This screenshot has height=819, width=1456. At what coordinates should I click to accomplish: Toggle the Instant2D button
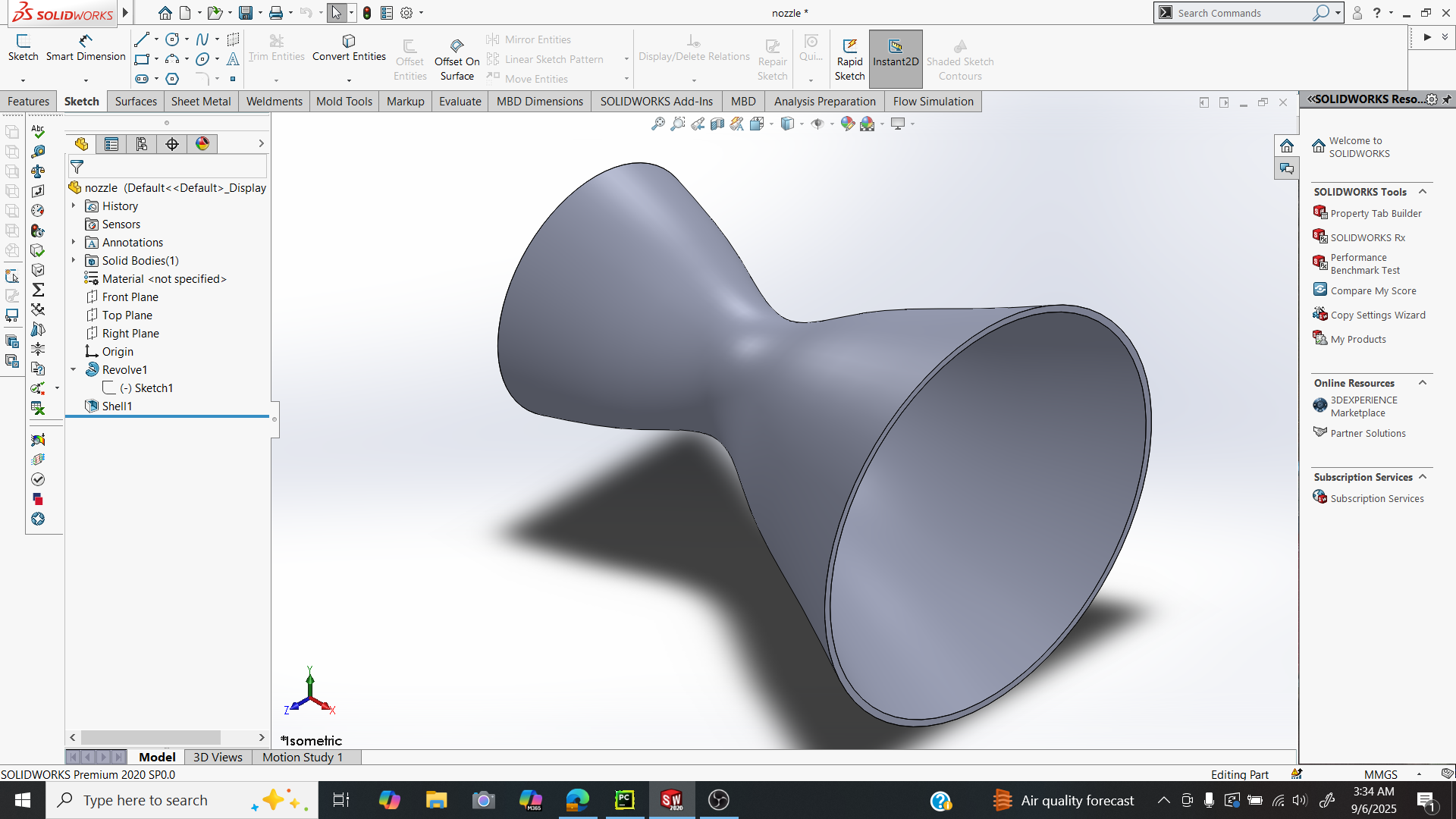tap(896, 58)
